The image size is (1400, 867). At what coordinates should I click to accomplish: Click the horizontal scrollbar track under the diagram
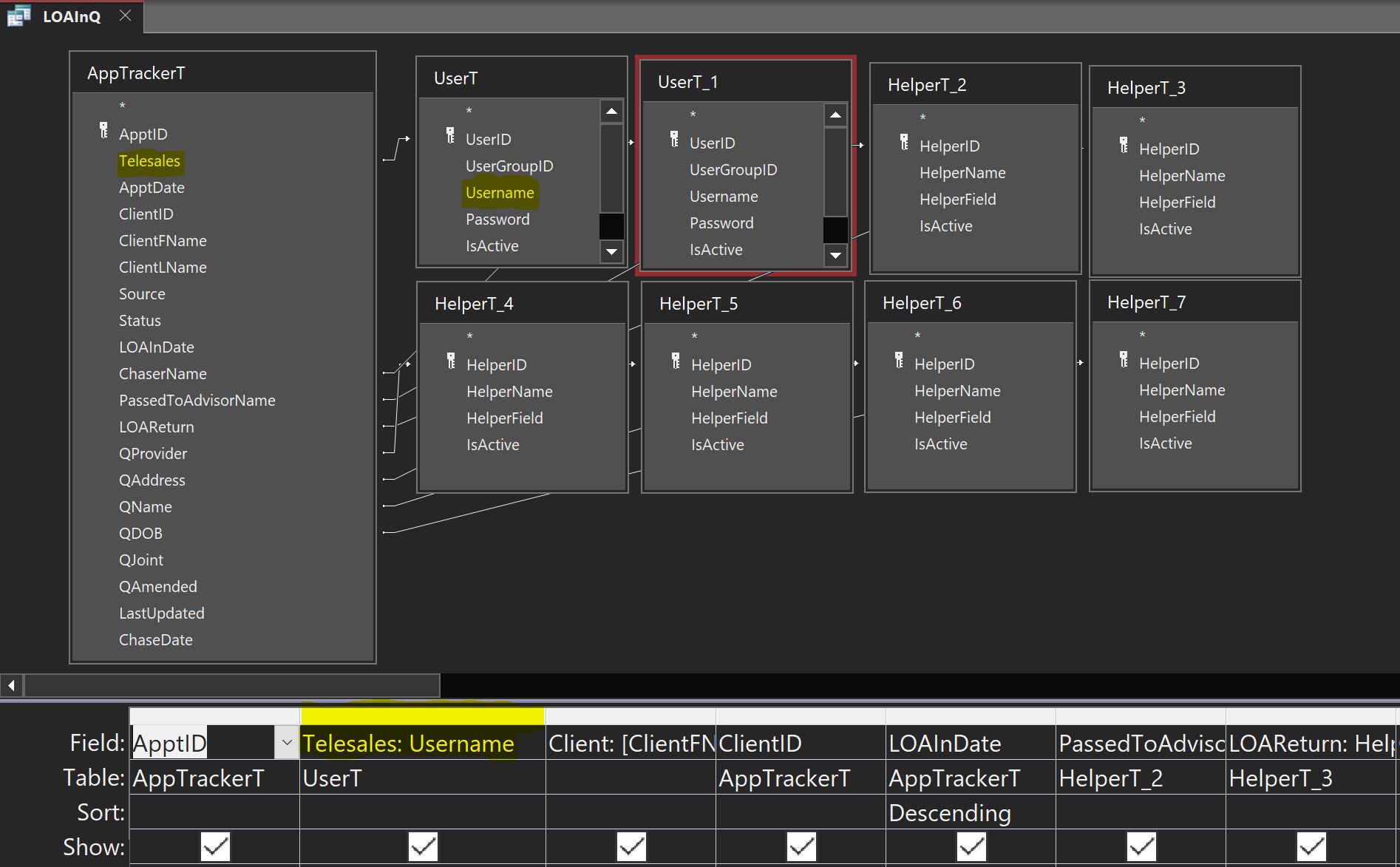232,685
